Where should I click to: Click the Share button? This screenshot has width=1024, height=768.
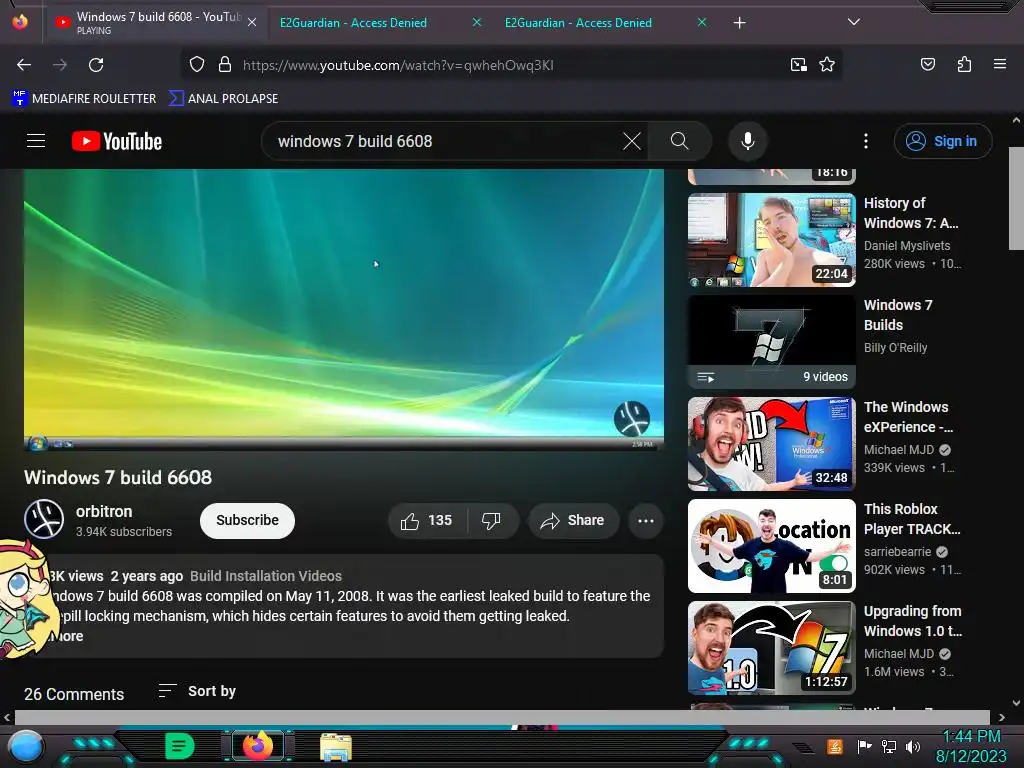[573, 520]
